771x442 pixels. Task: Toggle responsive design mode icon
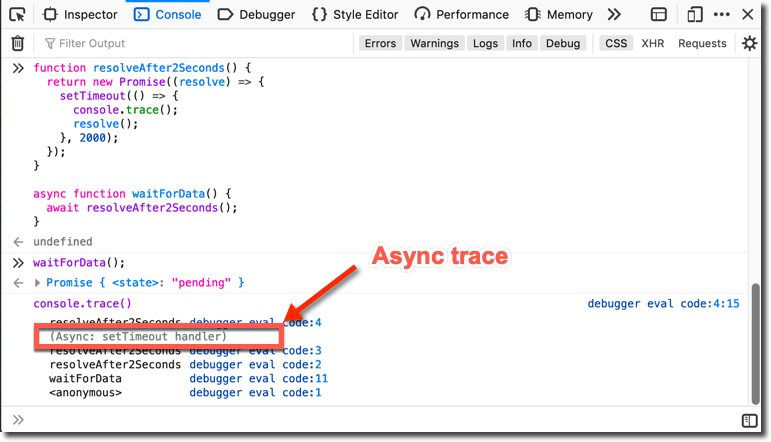point(694,15)
